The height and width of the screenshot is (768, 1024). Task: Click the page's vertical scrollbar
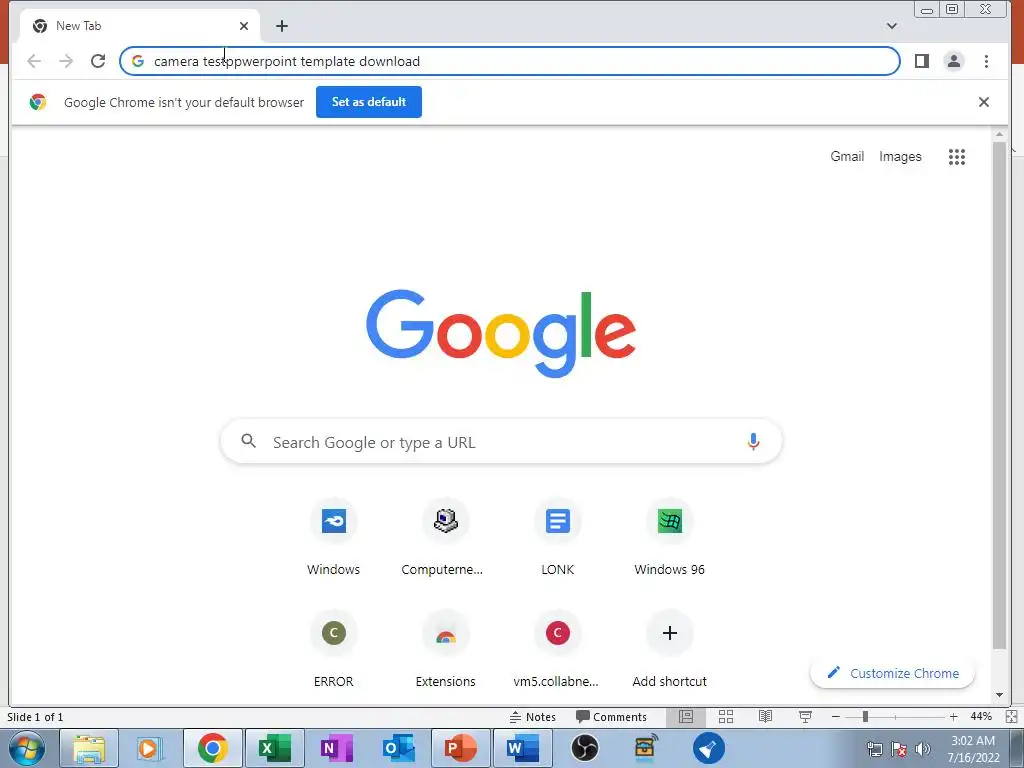999,396
